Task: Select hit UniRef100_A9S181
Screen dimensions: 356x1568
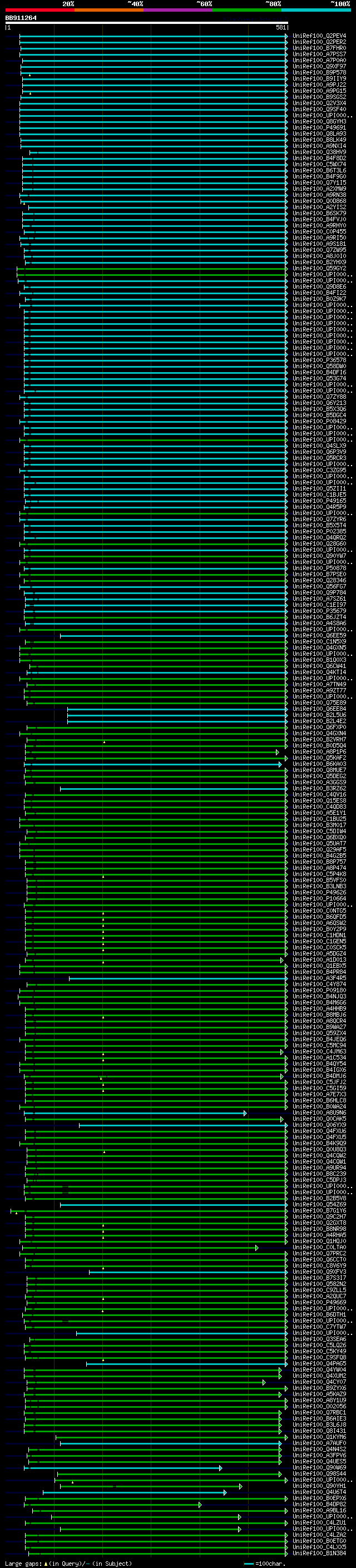Action: 319,244
